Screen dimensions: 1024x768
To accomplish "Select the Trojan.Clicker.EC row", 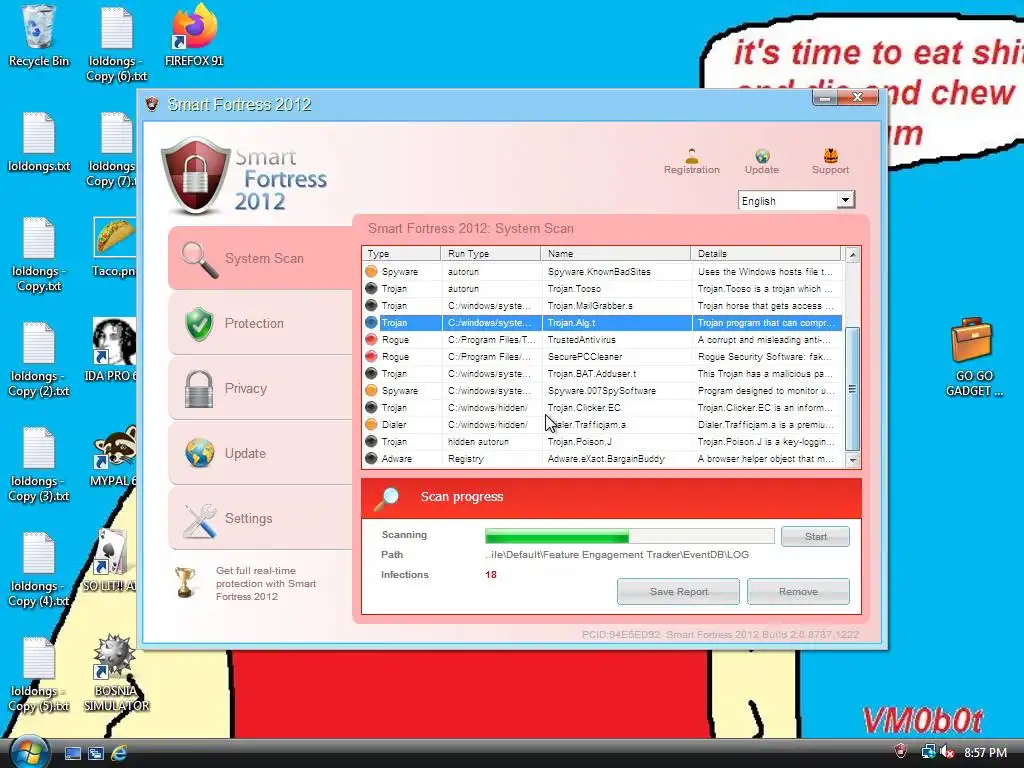I will (602, 408).
